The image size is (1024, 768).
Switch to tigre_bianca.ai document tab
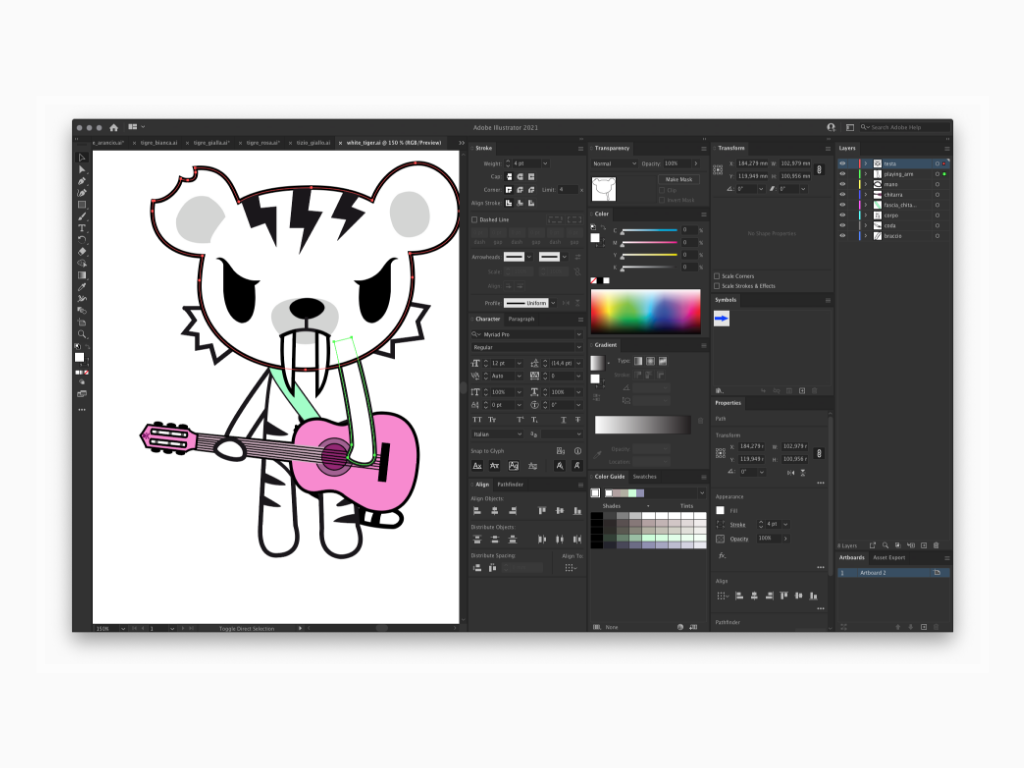click(x=159, y=142)
